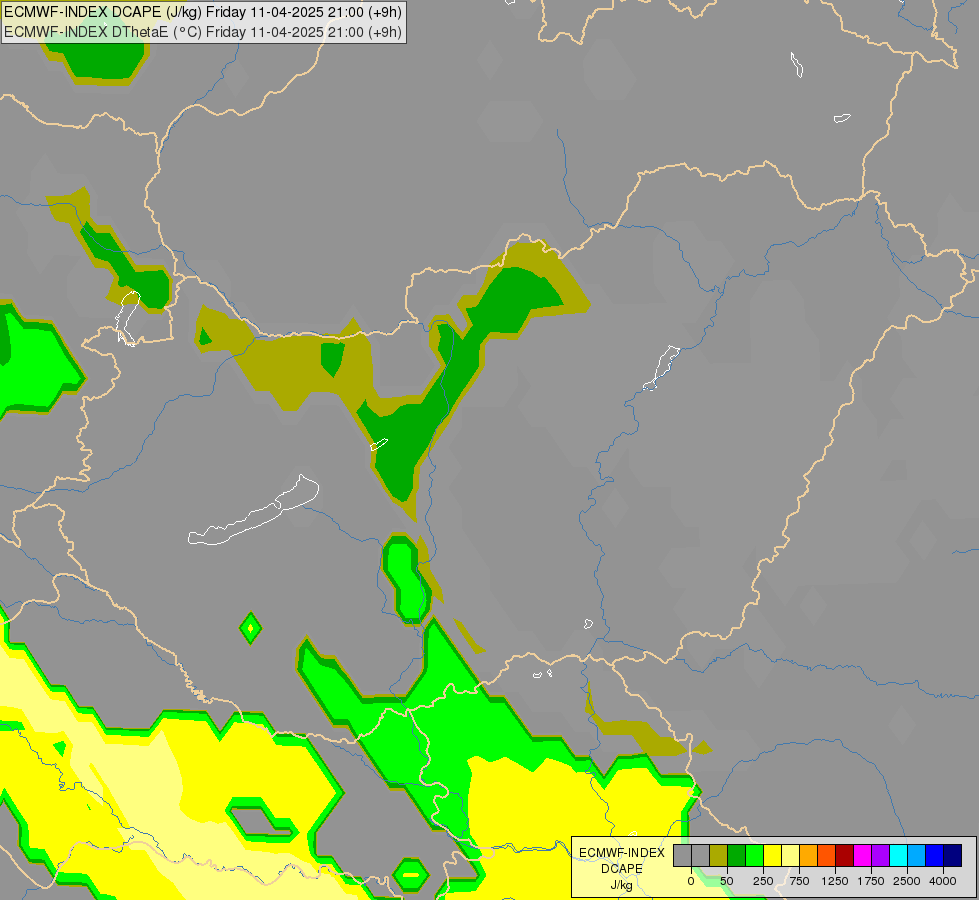Click the legend value 2500
The width and height of the screenshot is (979, 900).
tap(907, 881)
